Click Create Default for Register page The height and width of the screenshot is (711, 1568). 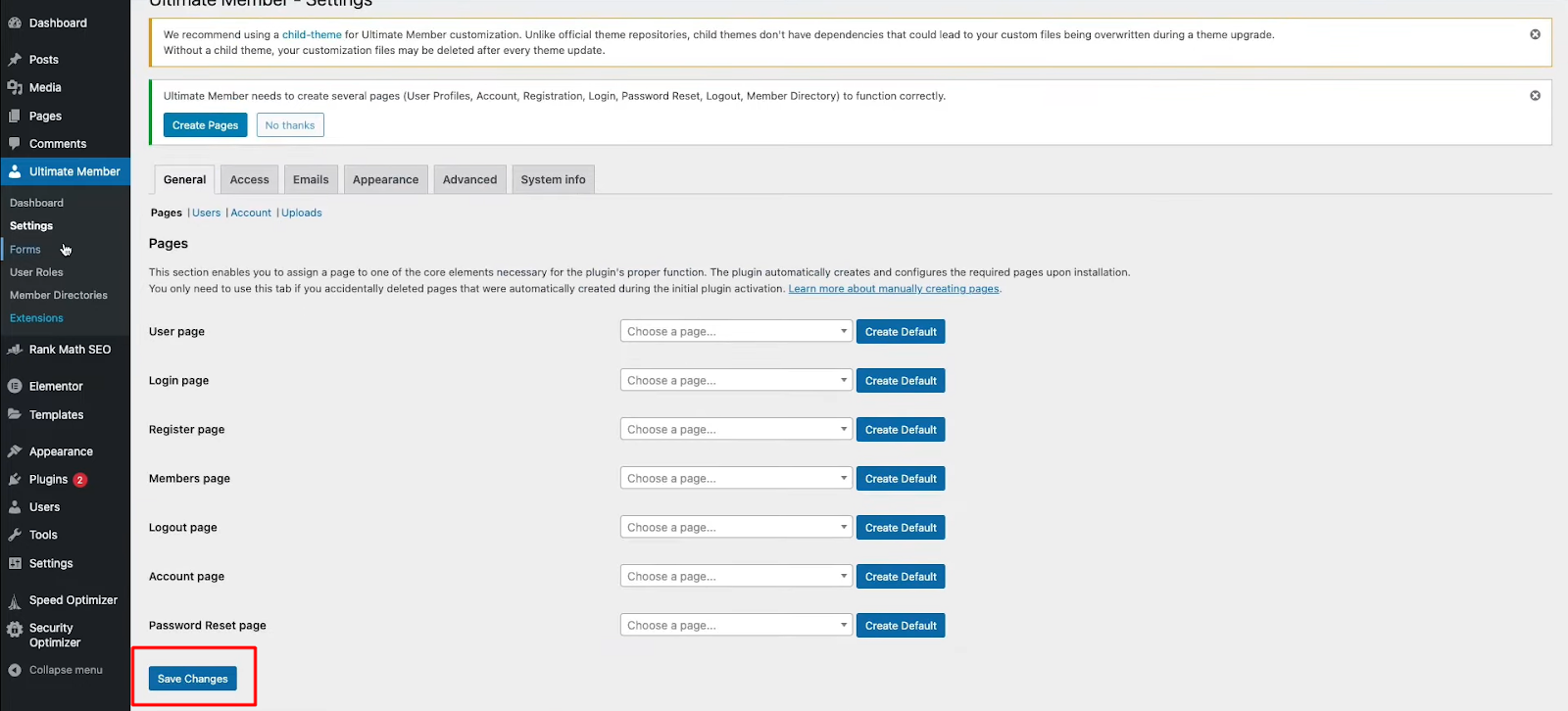tap(901, 430)
